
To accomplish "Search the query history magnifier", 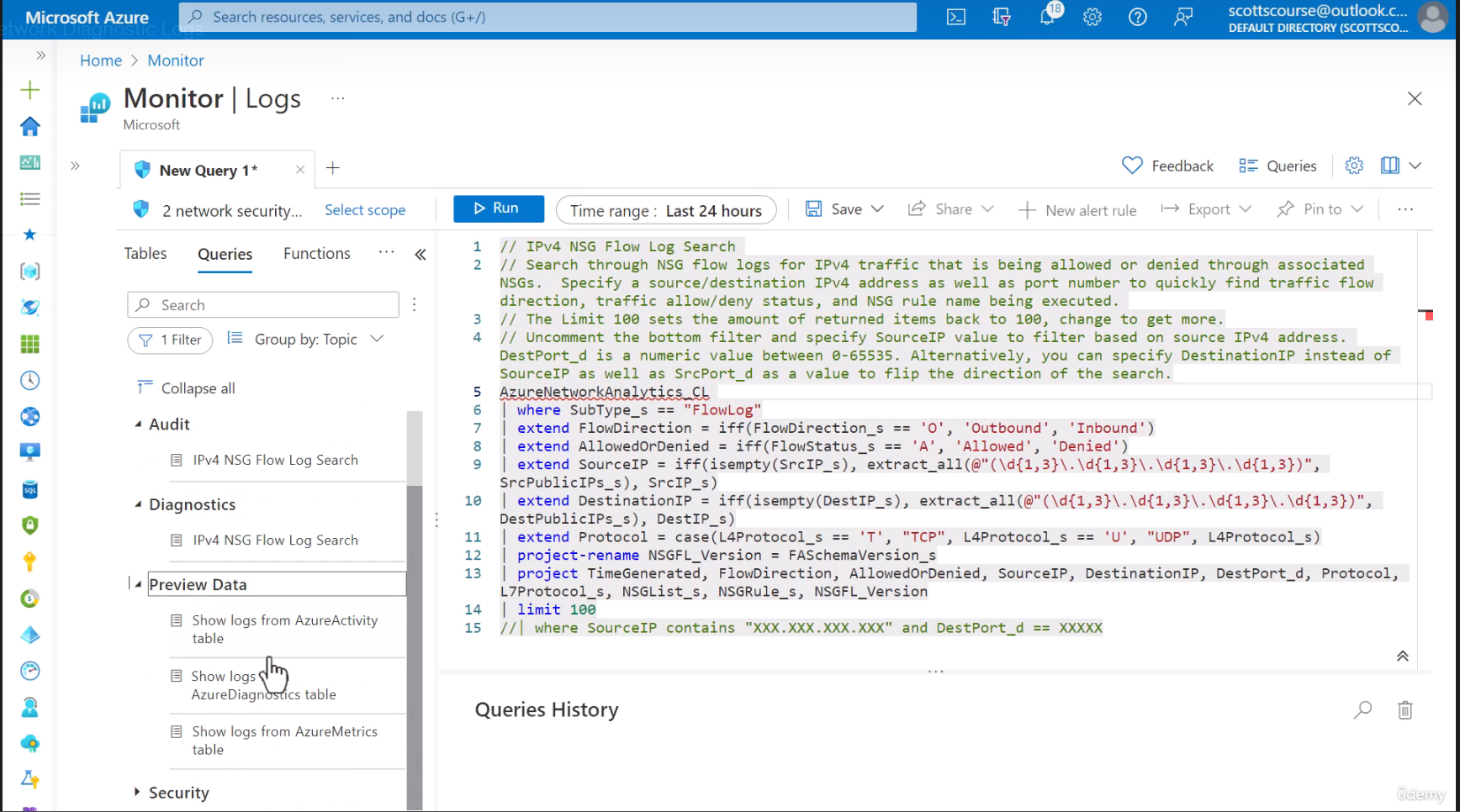I will coord(1362,709).
